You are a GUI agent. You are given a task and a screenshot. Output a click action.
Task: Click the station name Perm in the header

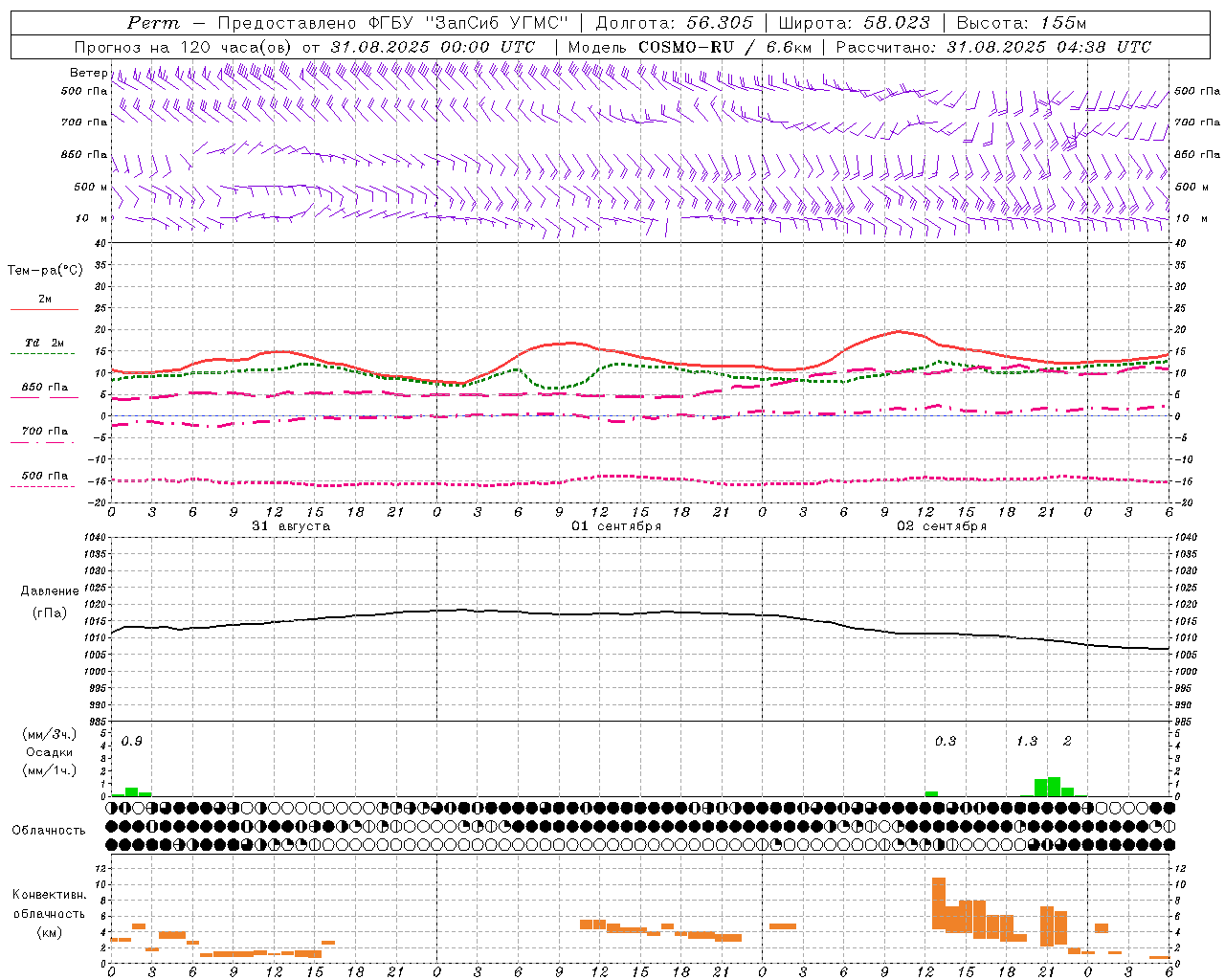click(x=153, y=23)
